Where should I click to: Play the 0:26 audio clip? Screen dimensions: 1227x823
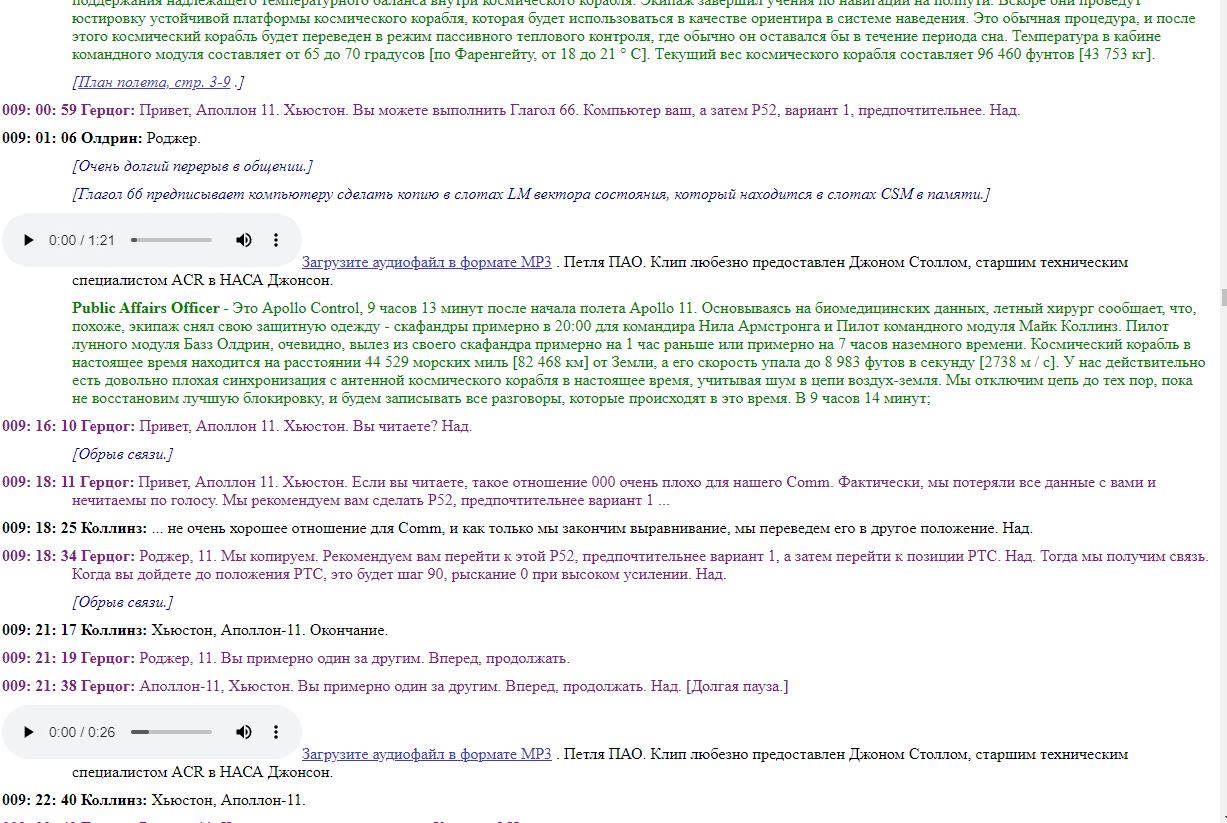tap(28, 732)
